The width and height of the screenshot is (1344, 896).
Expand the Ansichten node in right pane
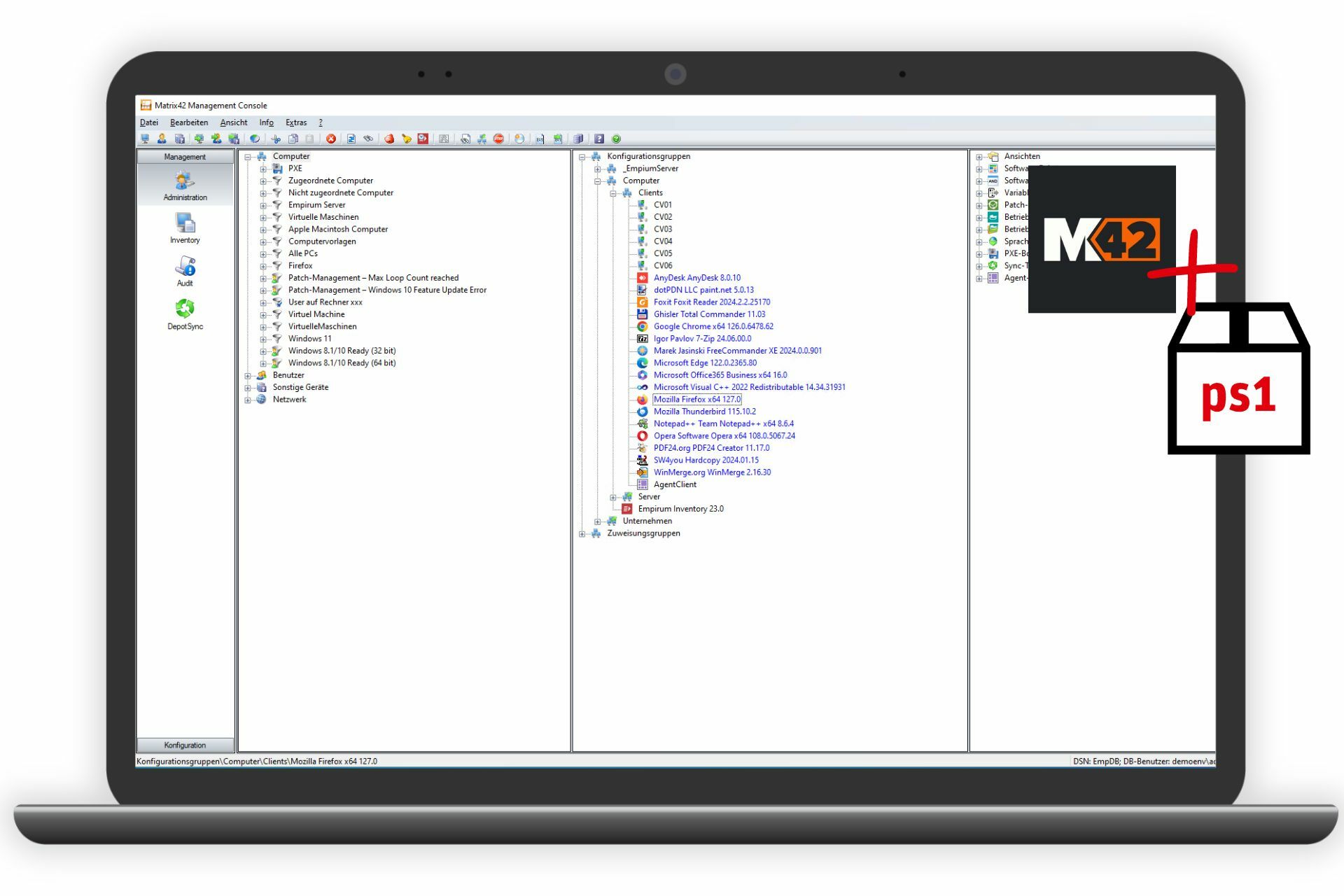pyautogui.click(x=979, y=157)
